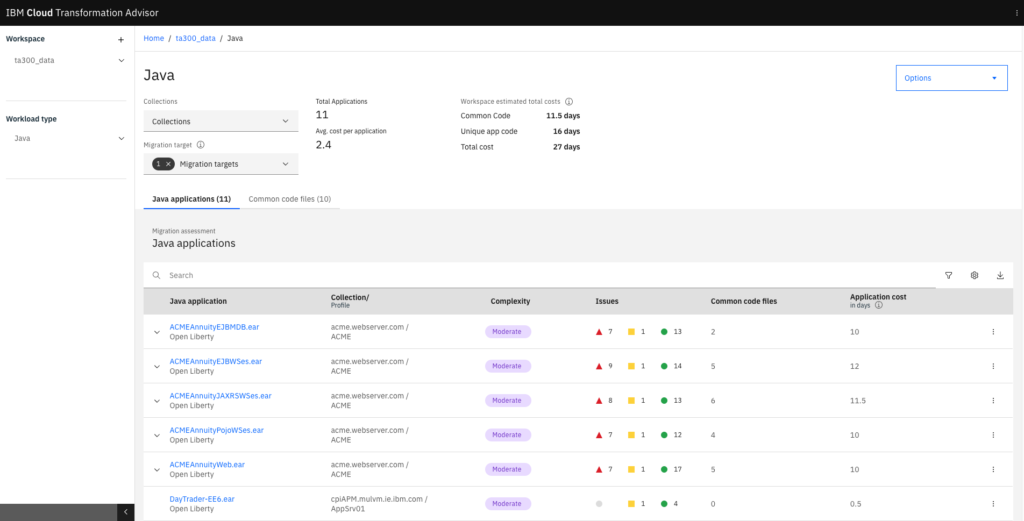Click info icon beside Workspace estimated total costs
The width and height of the screenshot is (1024, 521).
(569, 102)
